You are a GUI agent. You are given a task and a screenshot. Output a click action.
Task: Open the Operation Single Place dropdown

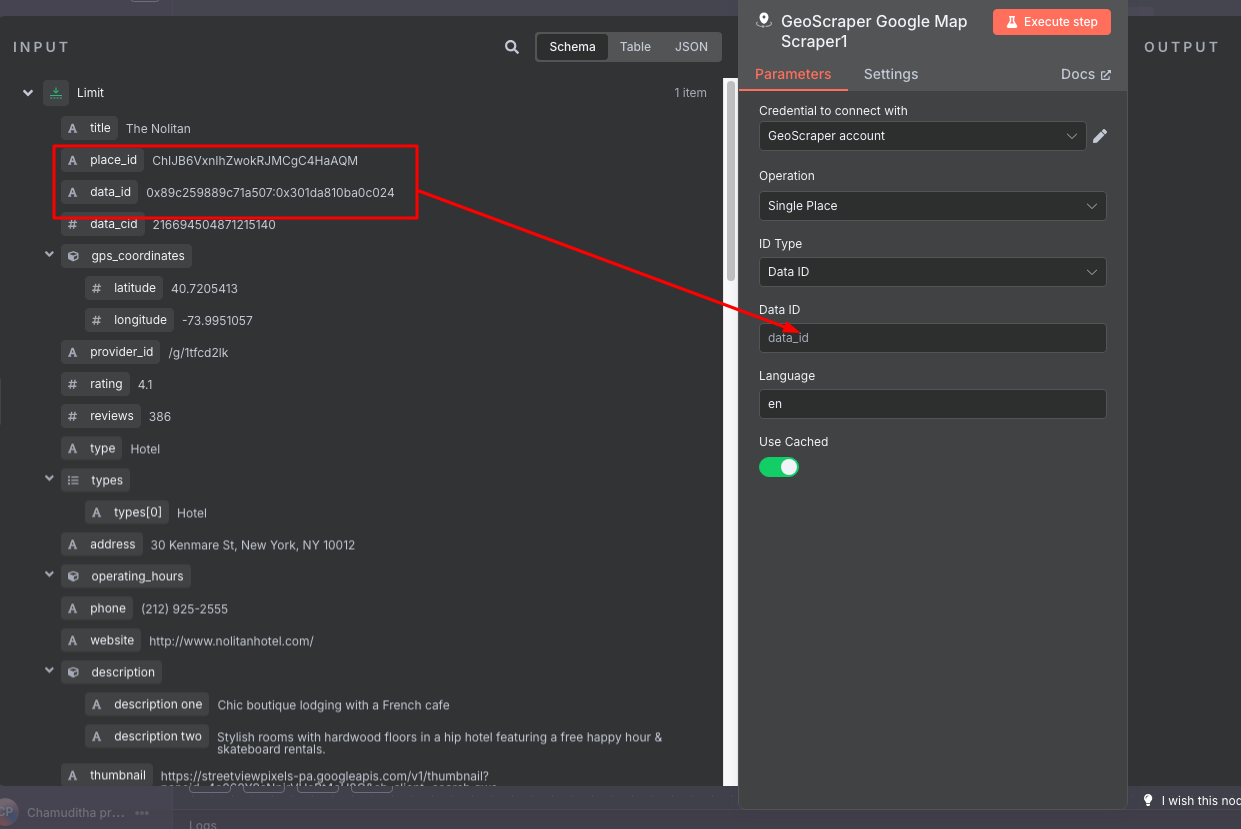[x=932, y=206]
